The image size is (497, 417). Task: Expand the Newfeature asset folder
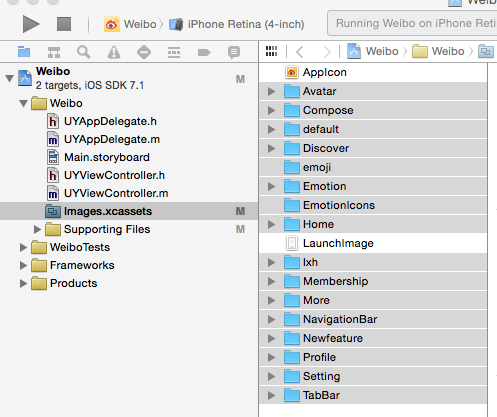point(272,339)
